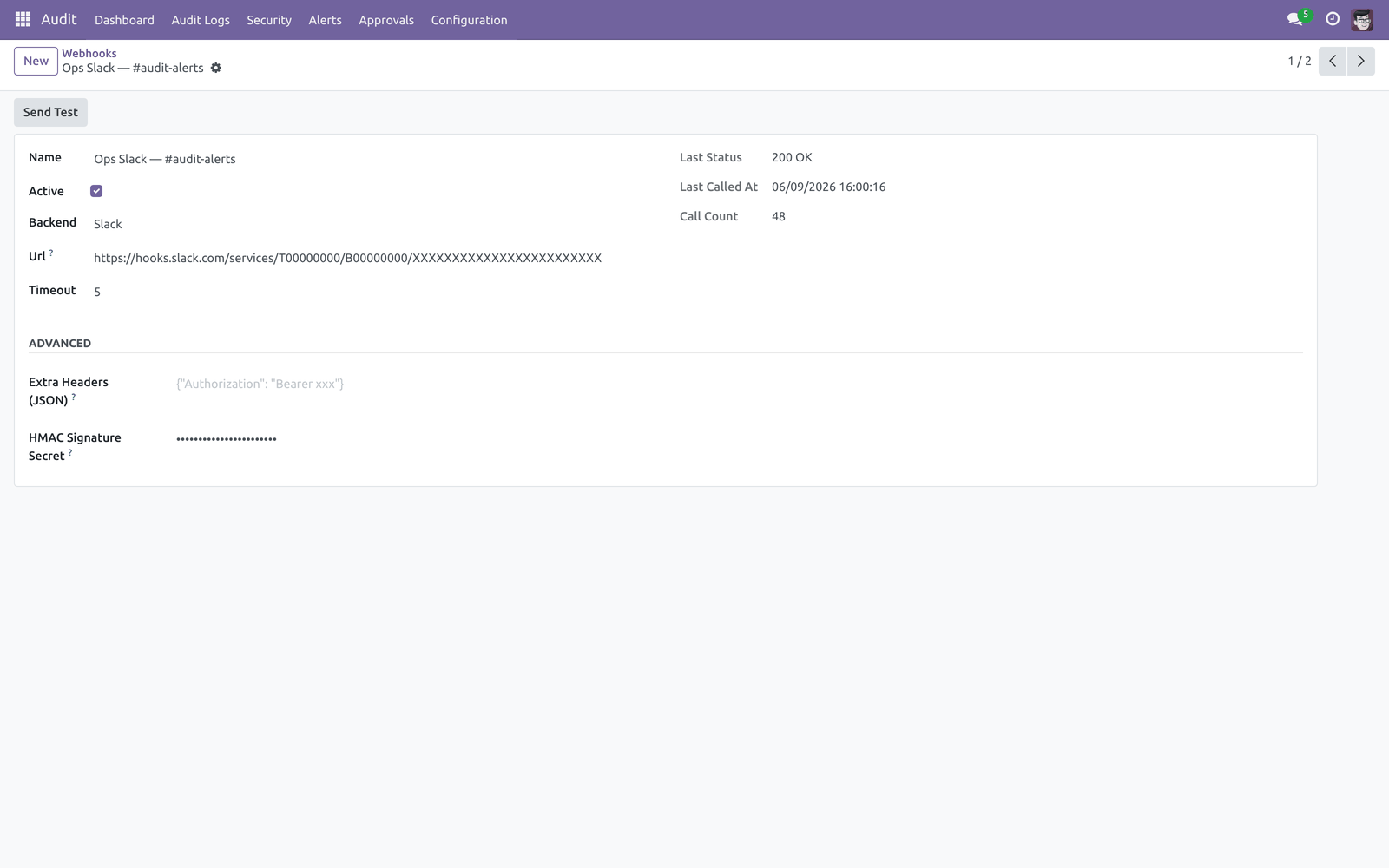Uncheck the Active checkbox
Viewport: 1389px width, 868px height.
coord(96,191)
